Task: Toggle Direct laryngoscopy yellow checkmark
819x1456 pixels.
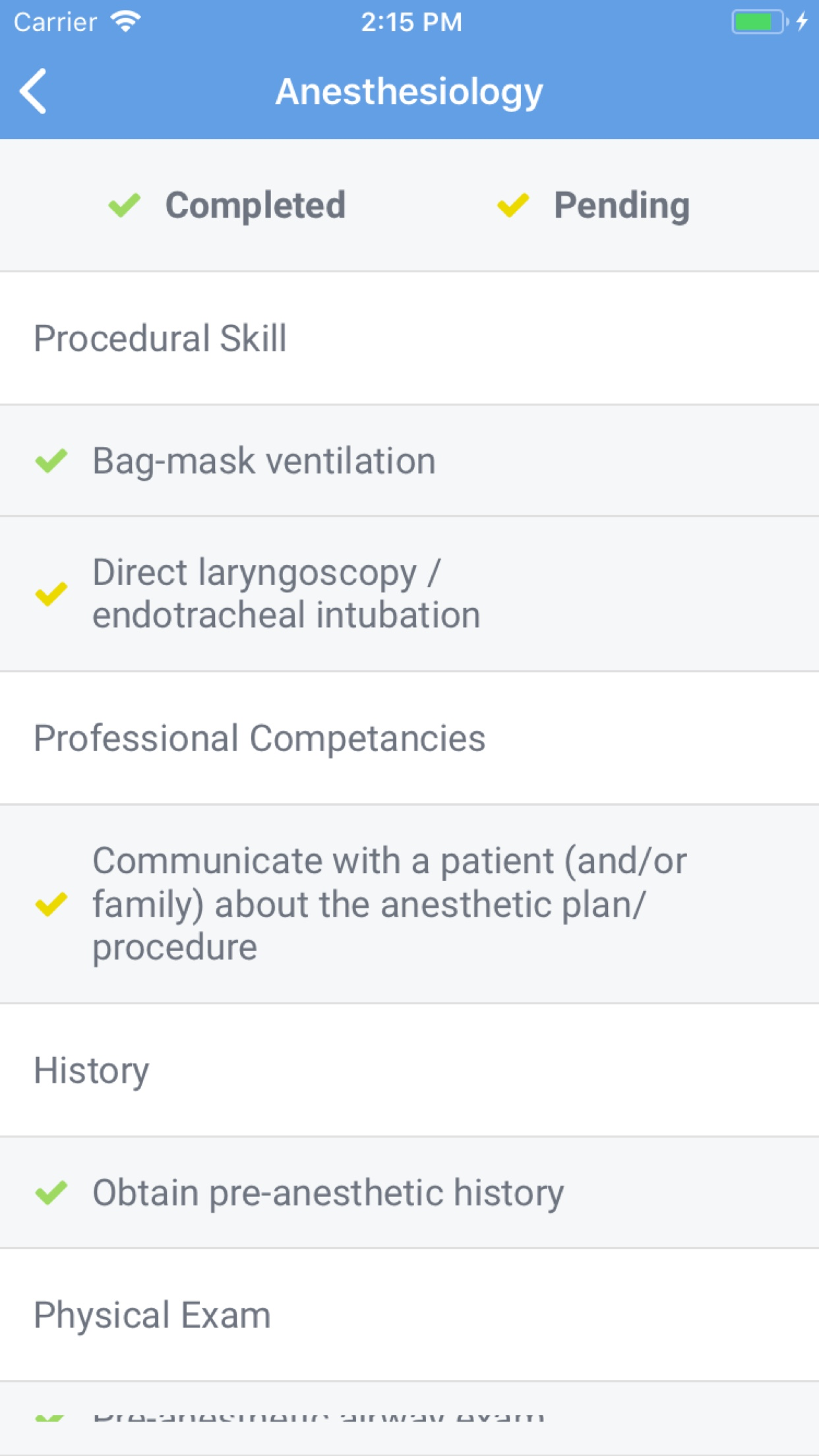Action: coord(51,593)
